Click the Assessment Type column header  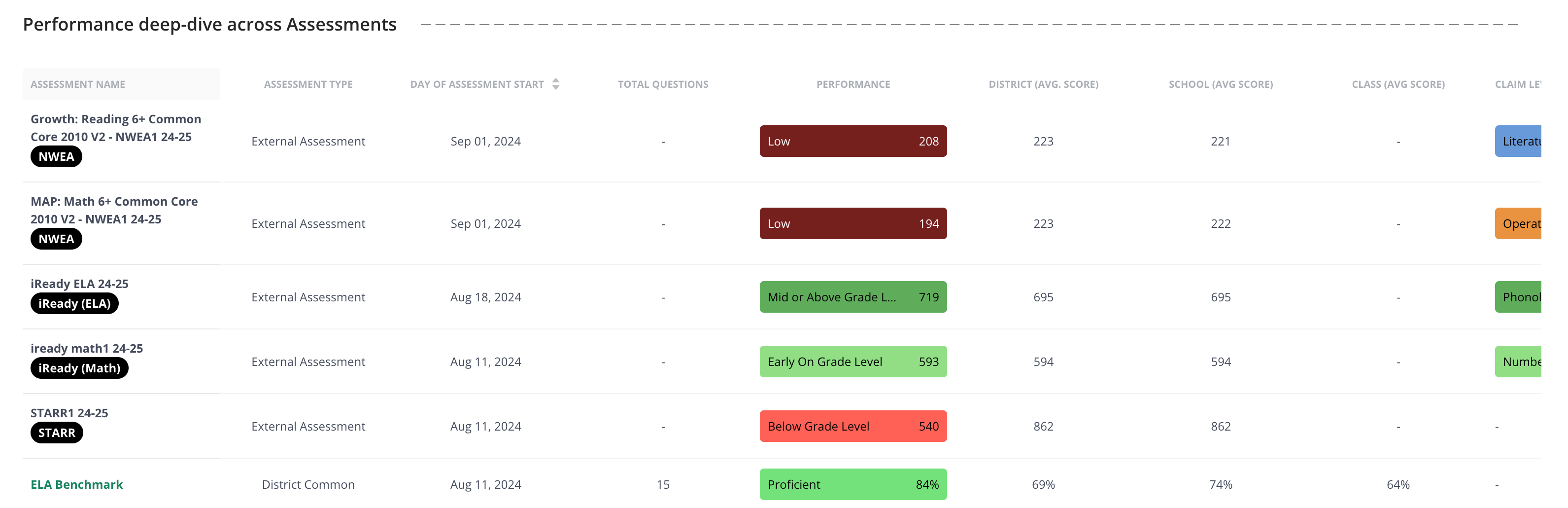pos(308,84)
